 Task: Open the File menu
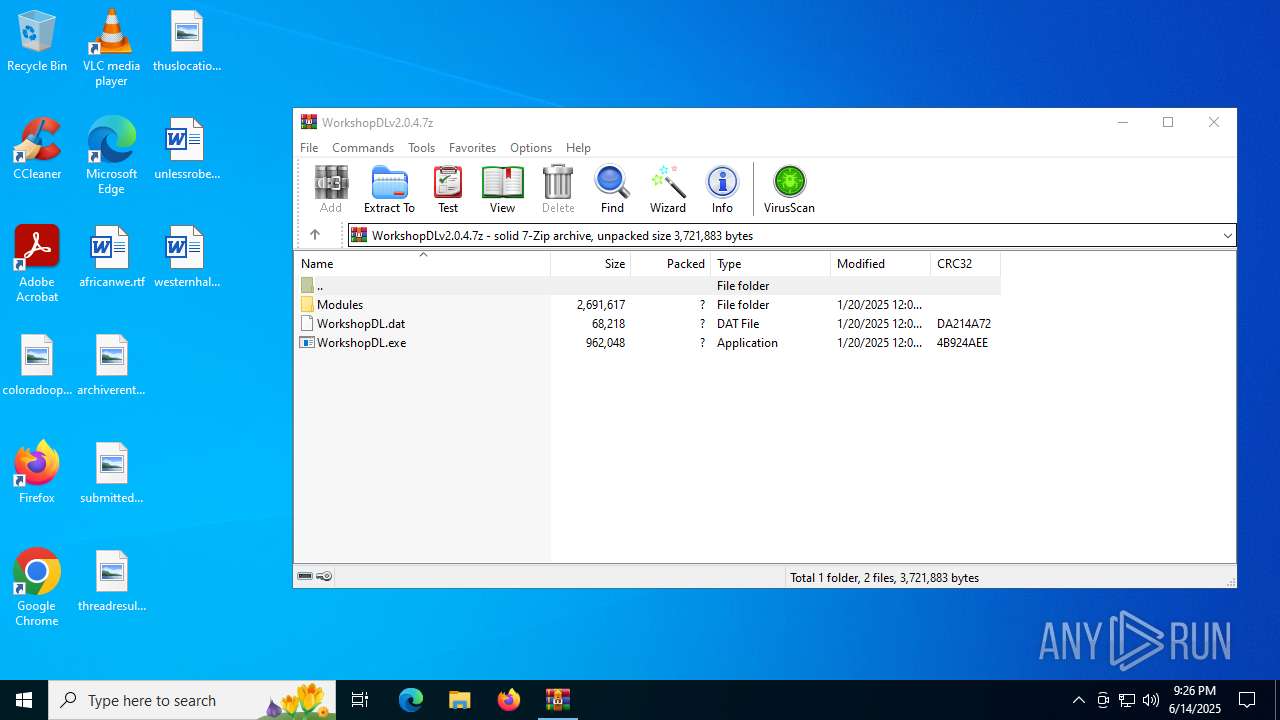click(309, 147)
